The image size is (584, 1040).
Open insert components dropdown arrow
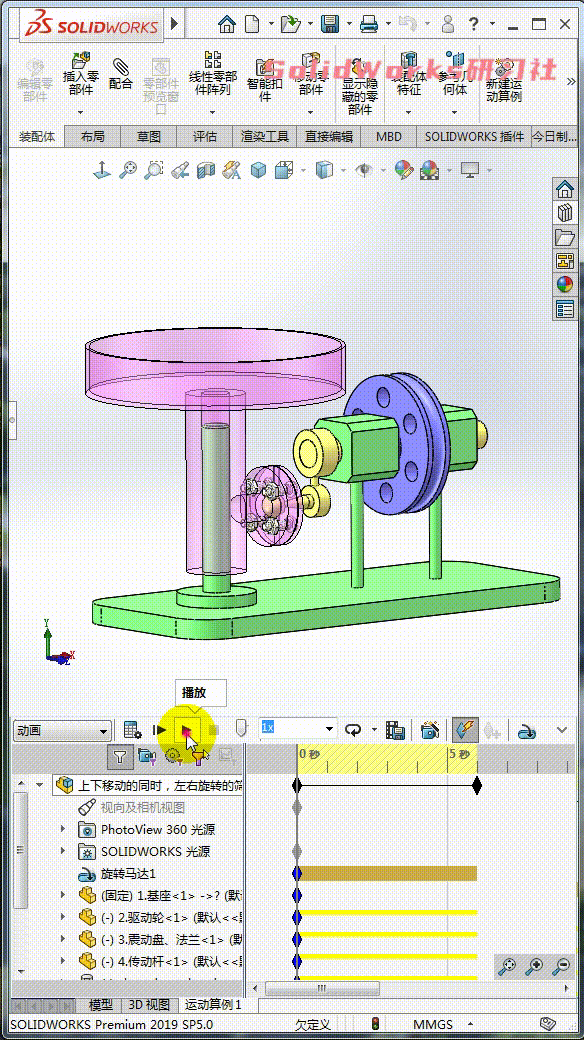pyautogui.click(x=81, y=112)
